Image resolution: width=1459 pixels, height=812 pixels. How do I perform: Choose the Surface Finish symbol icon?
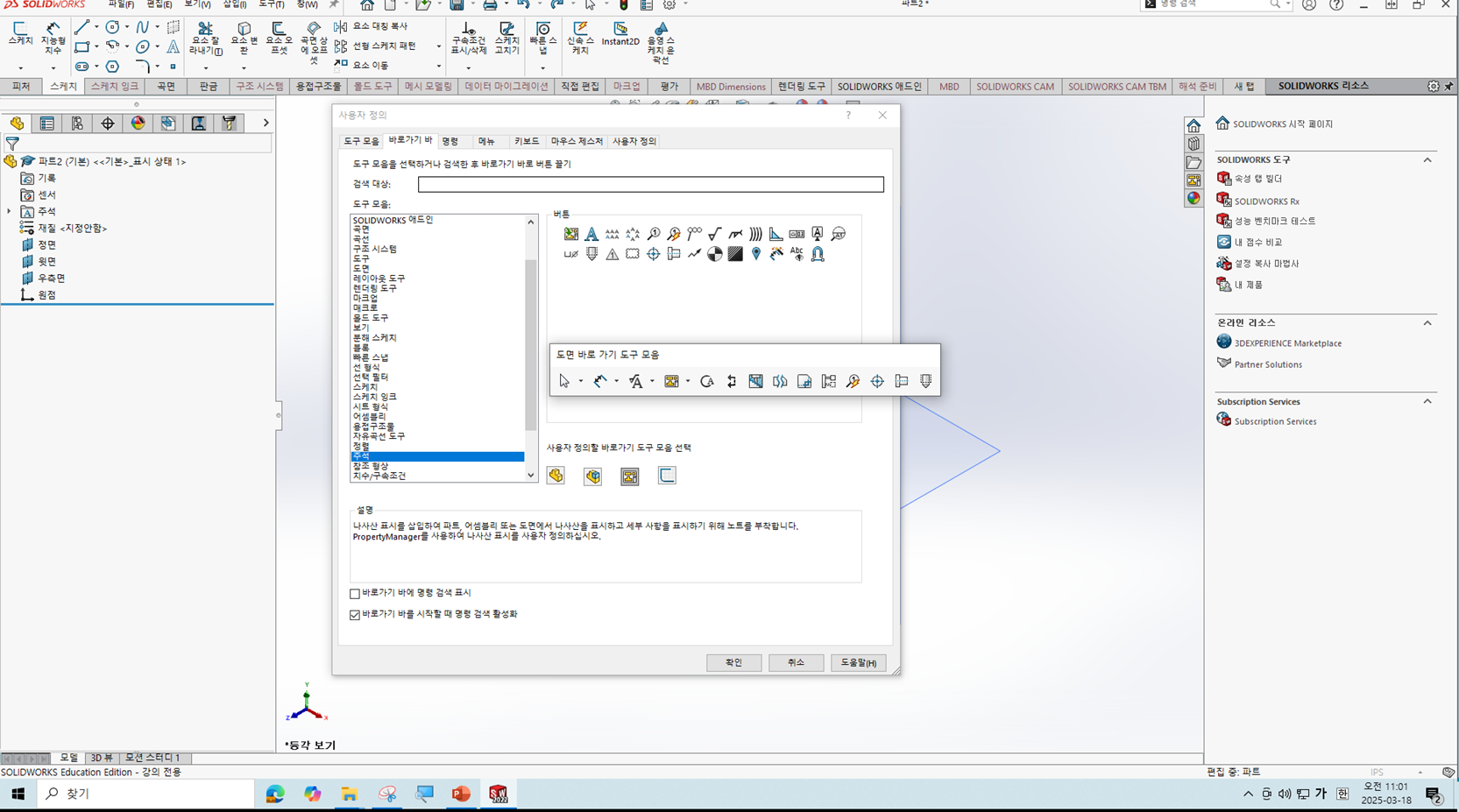[x=715, y=234]
